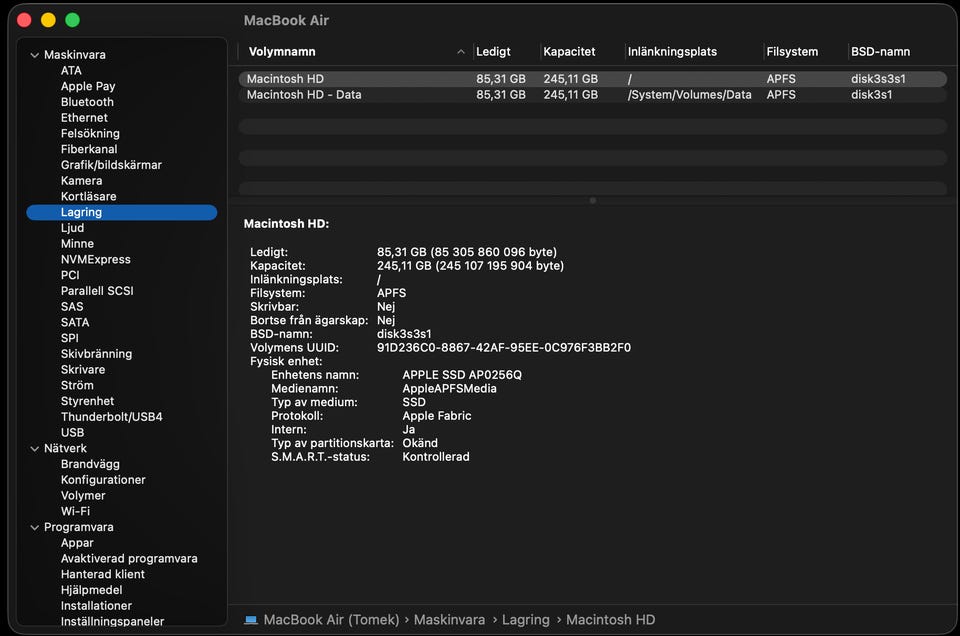Select Ljud in the sidebar

72,228
